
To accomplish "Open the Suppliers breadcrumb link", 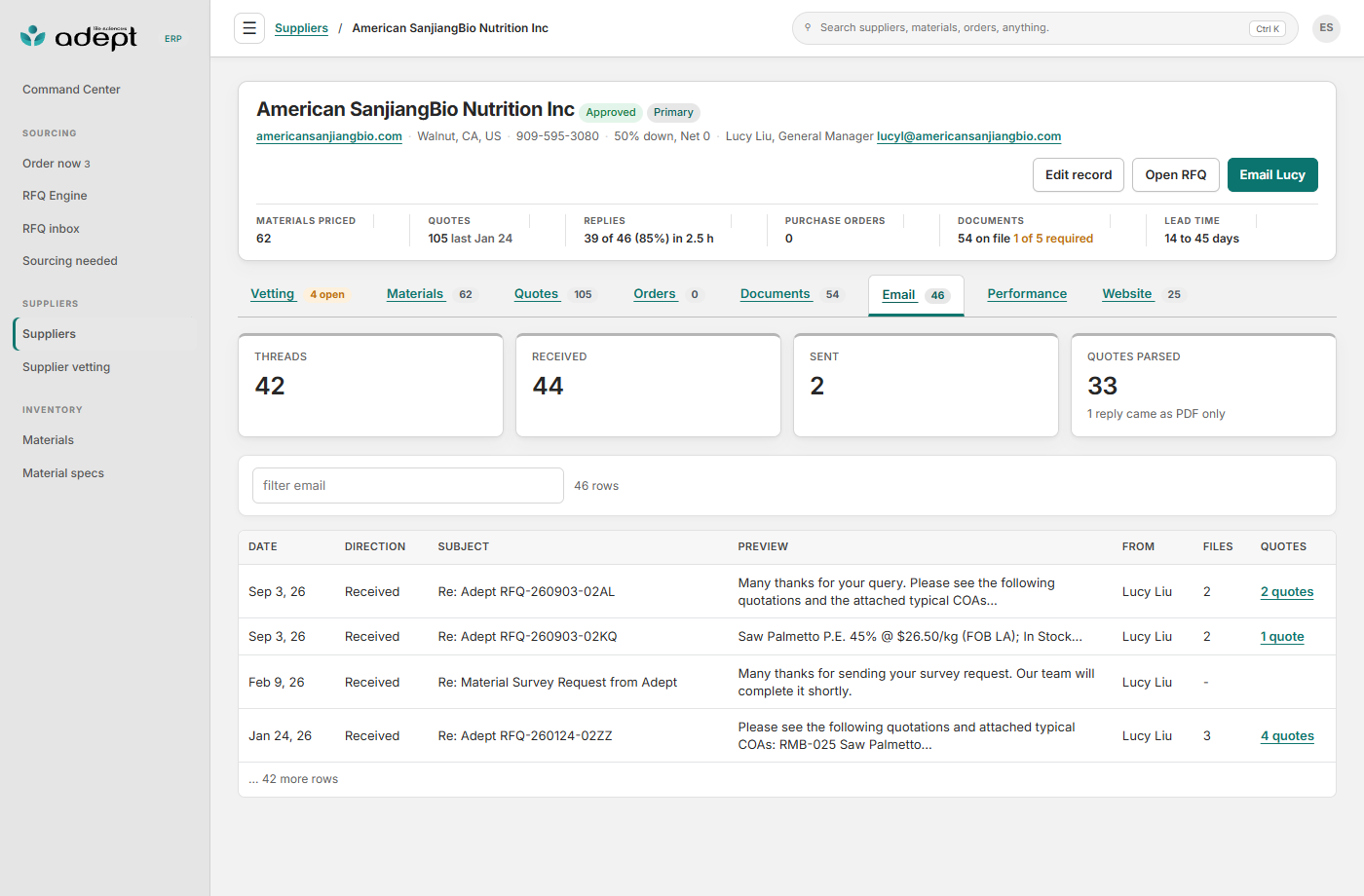I will tap(301, 28).
